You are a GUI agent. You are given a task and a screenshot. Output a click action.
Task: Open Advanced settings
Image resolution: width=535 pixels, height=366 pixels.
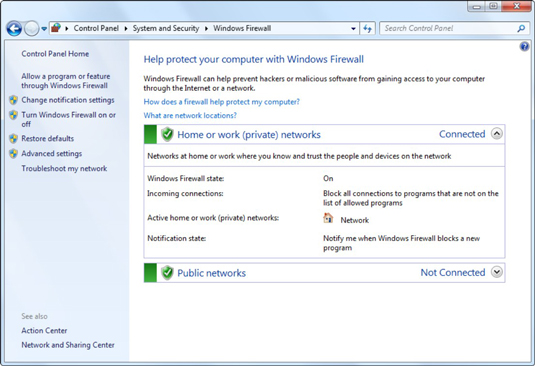coord(52,153)
